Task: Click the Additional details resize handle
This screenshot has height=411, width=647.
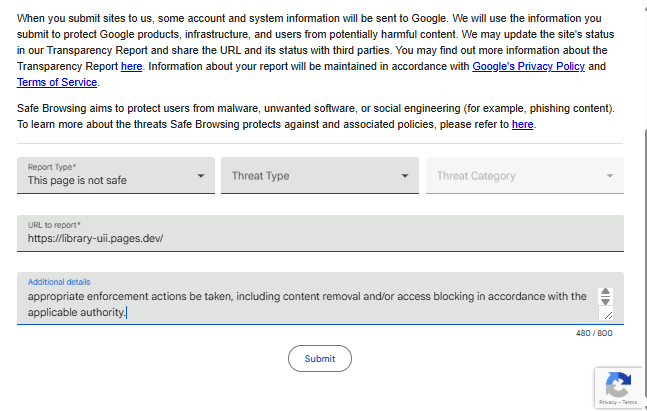Action: 606,315
